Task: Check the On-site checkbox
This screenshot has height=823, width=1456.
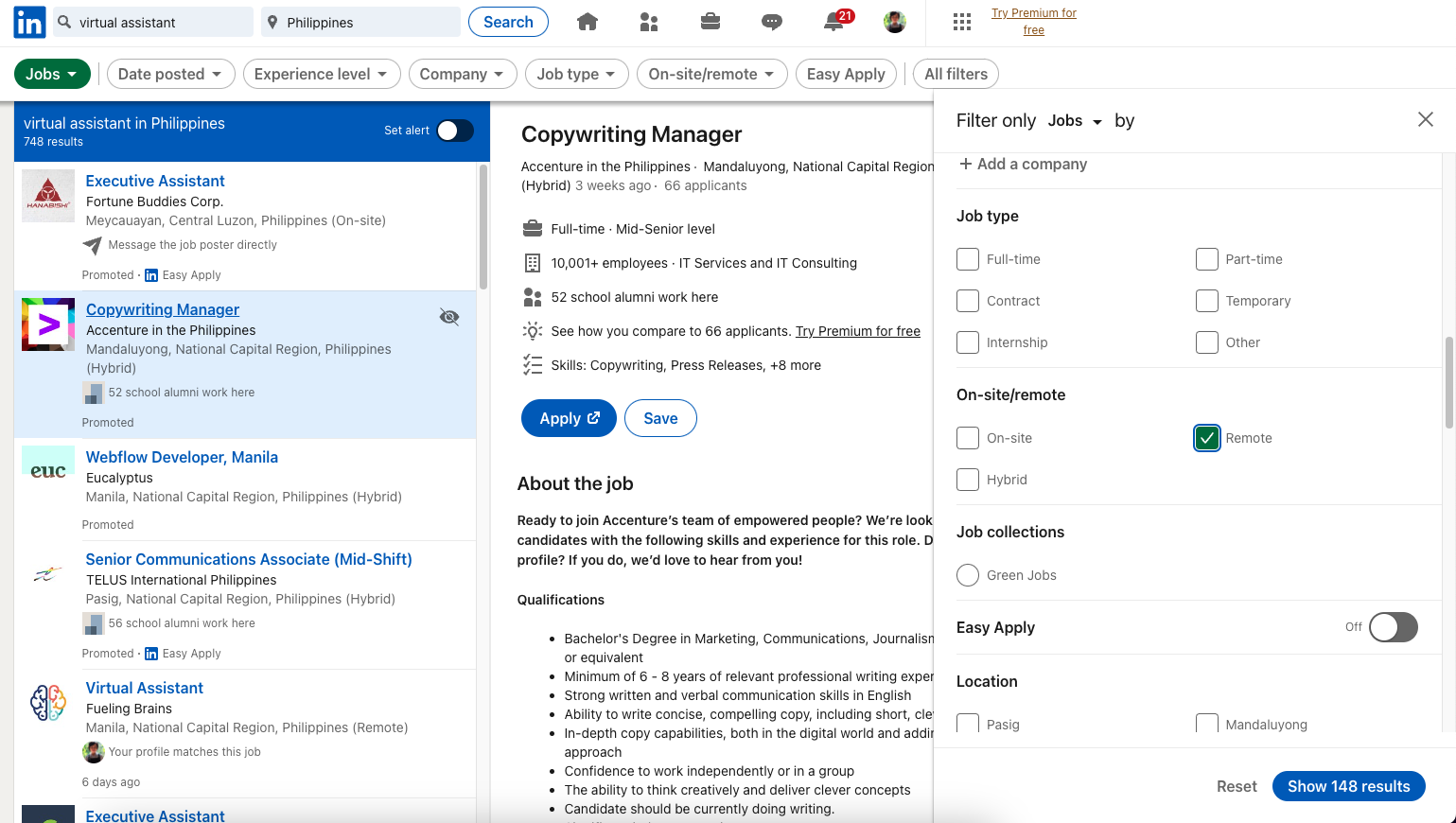Action: pyautogui.click(x=968, y=438)
